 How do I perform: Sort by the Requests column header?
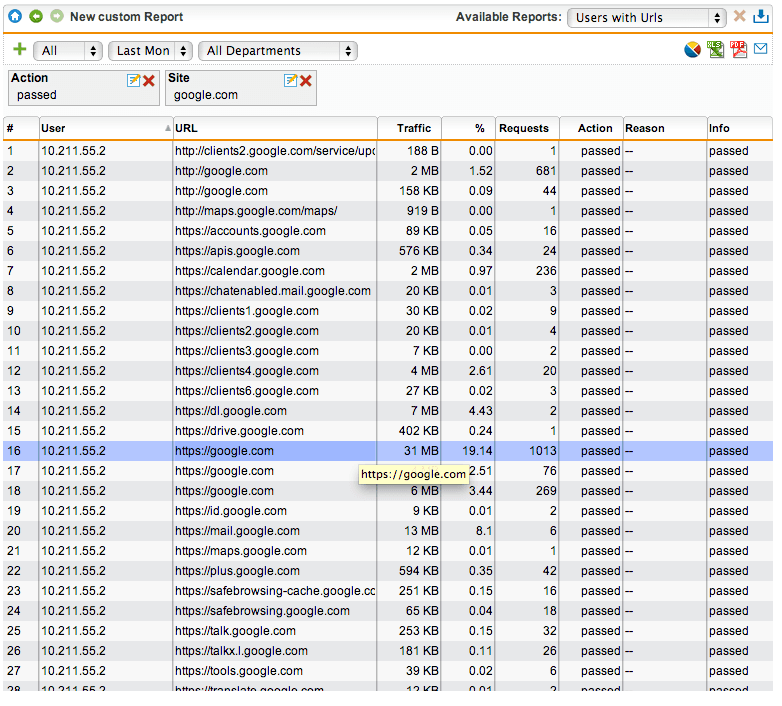tap(527, 128)
